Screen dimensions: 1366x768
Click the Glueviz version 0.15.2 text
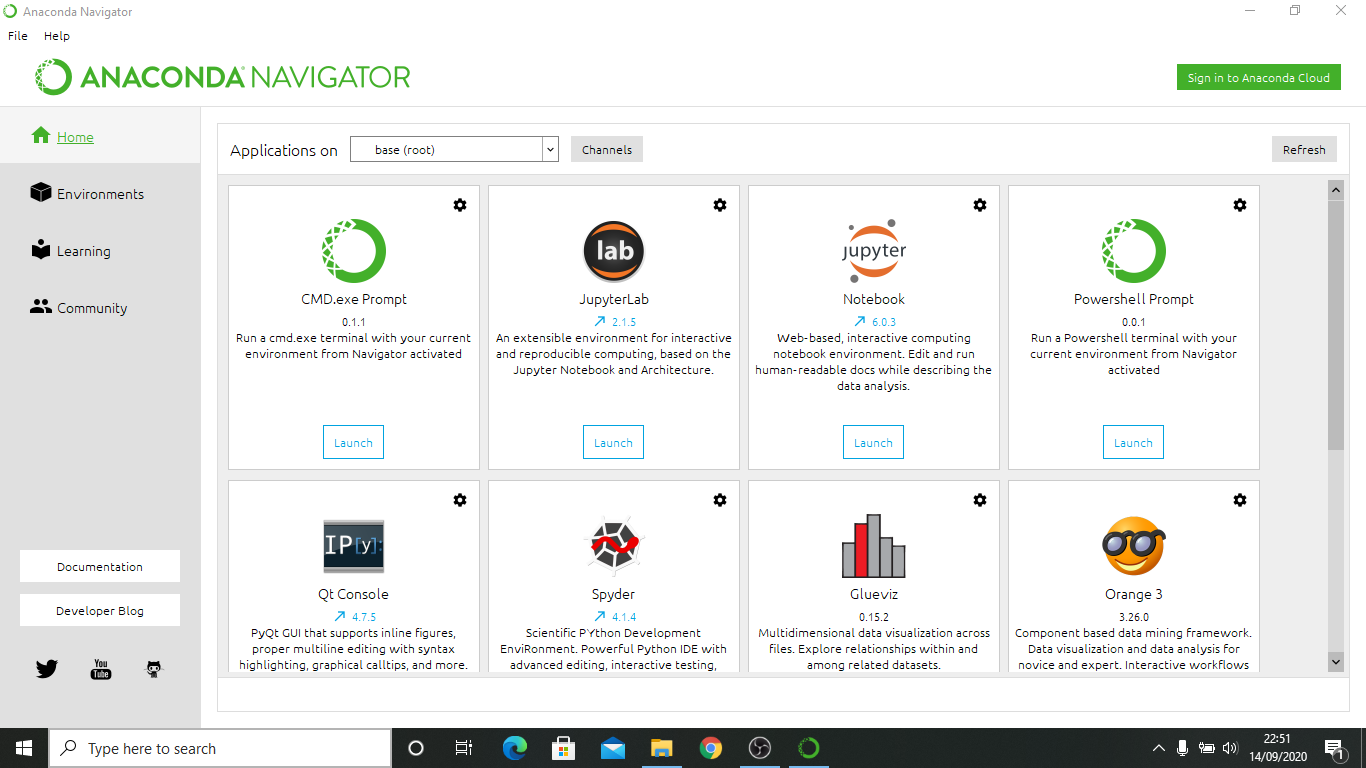coord(874,617)
